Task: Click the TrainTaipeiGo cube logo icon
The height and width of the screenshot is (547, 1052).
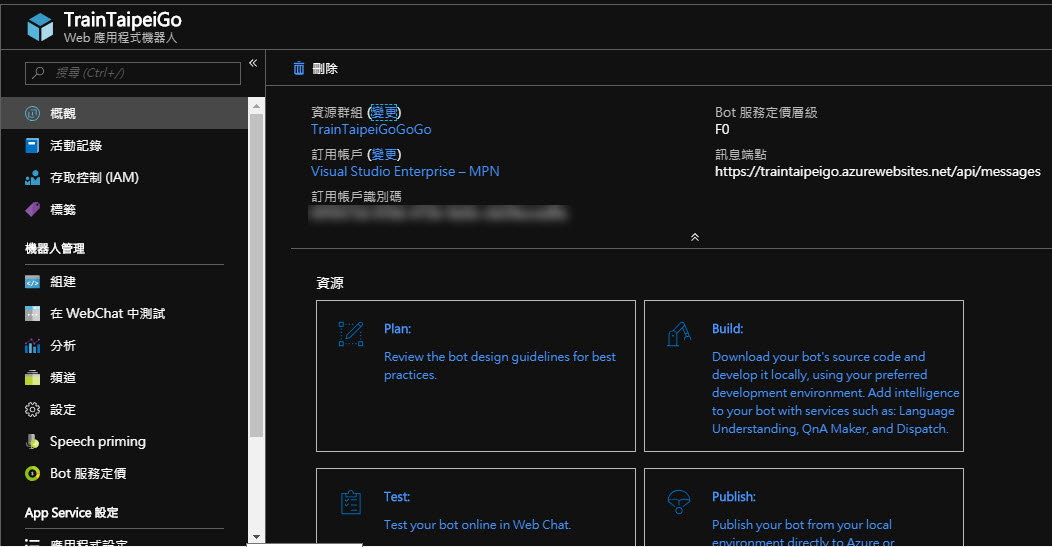Action: [40, 27]
